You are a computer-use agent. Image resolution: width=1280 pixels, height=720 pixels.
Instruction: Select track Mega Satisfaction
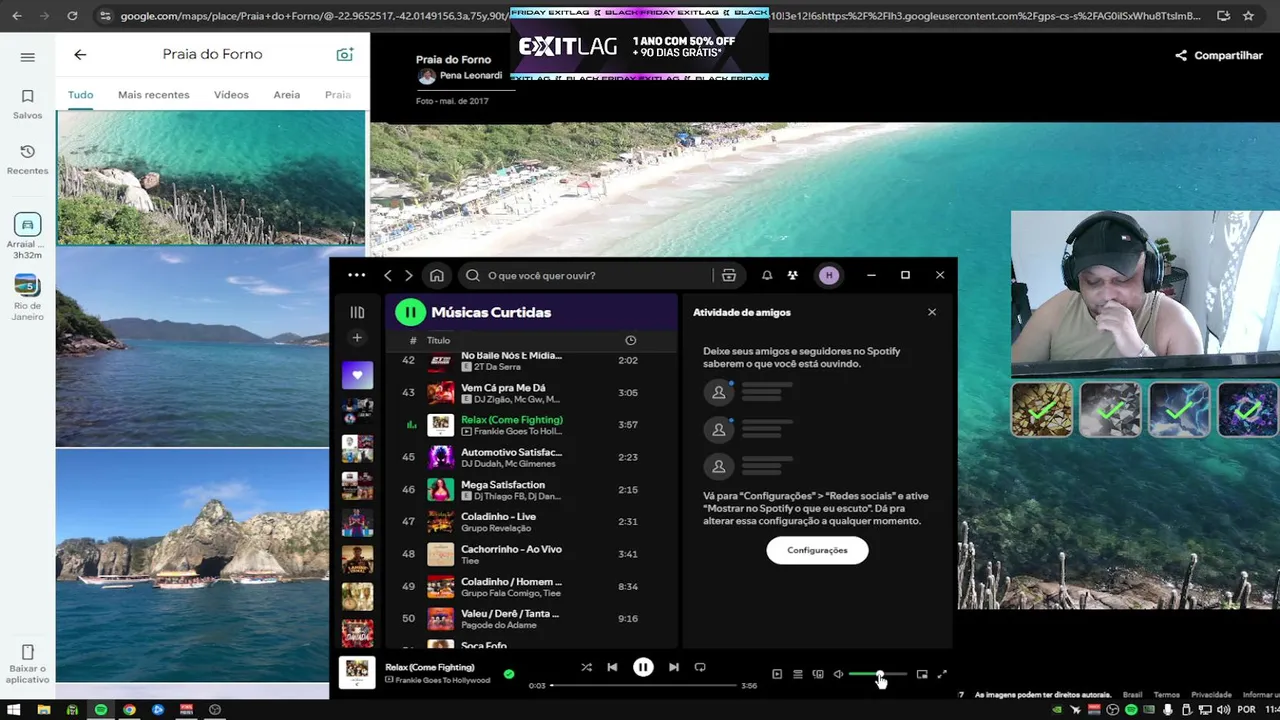pyautogui.click(x=532, y=490)
